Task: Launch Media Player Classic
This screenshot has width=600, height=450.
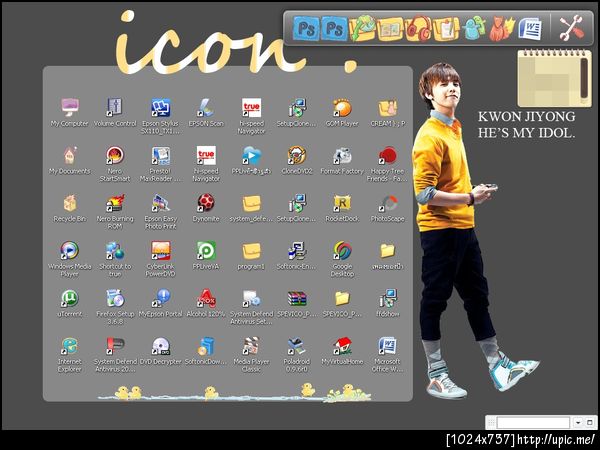Action: point(251,354)
